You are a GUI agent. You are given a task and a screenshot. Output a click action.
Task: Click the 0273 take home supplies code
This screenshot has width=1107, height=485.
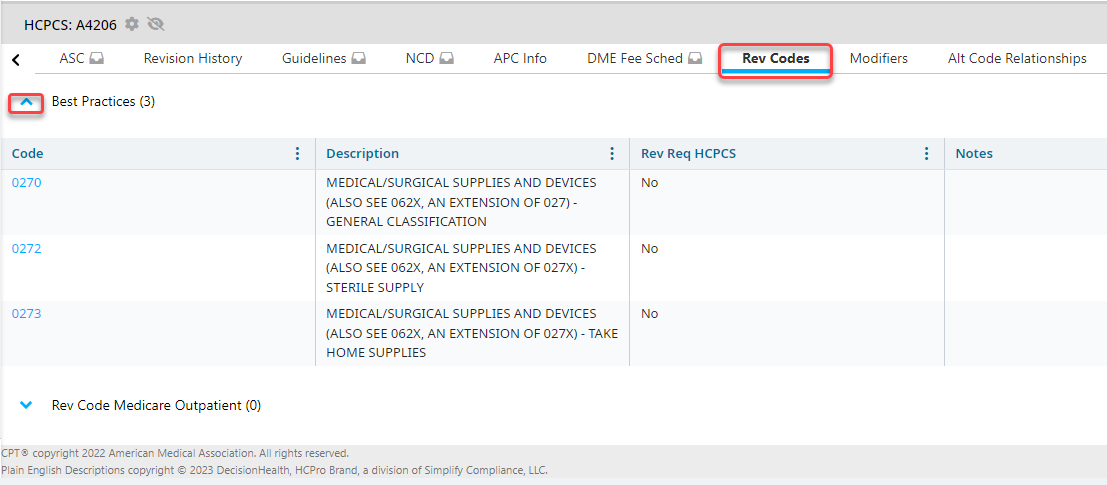27,314
